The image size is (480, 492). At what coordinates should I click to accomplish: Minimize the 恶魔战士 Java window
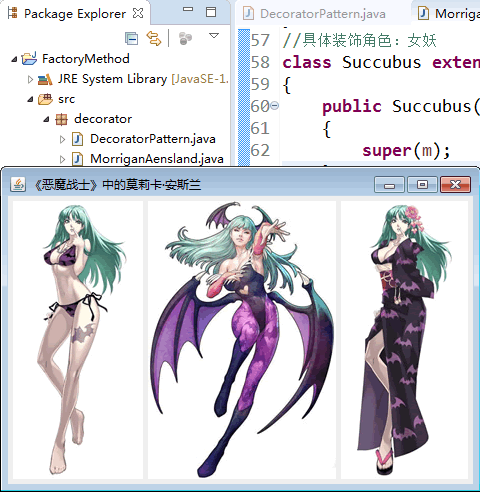389,185
